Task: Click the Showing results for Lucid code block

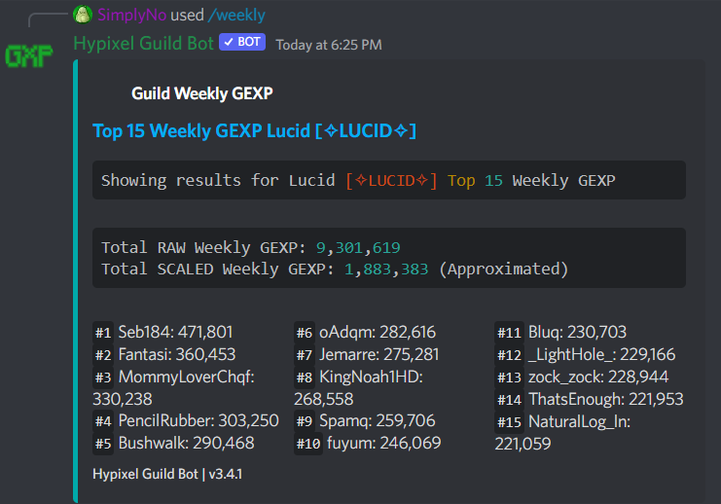Action: (389, 180)
